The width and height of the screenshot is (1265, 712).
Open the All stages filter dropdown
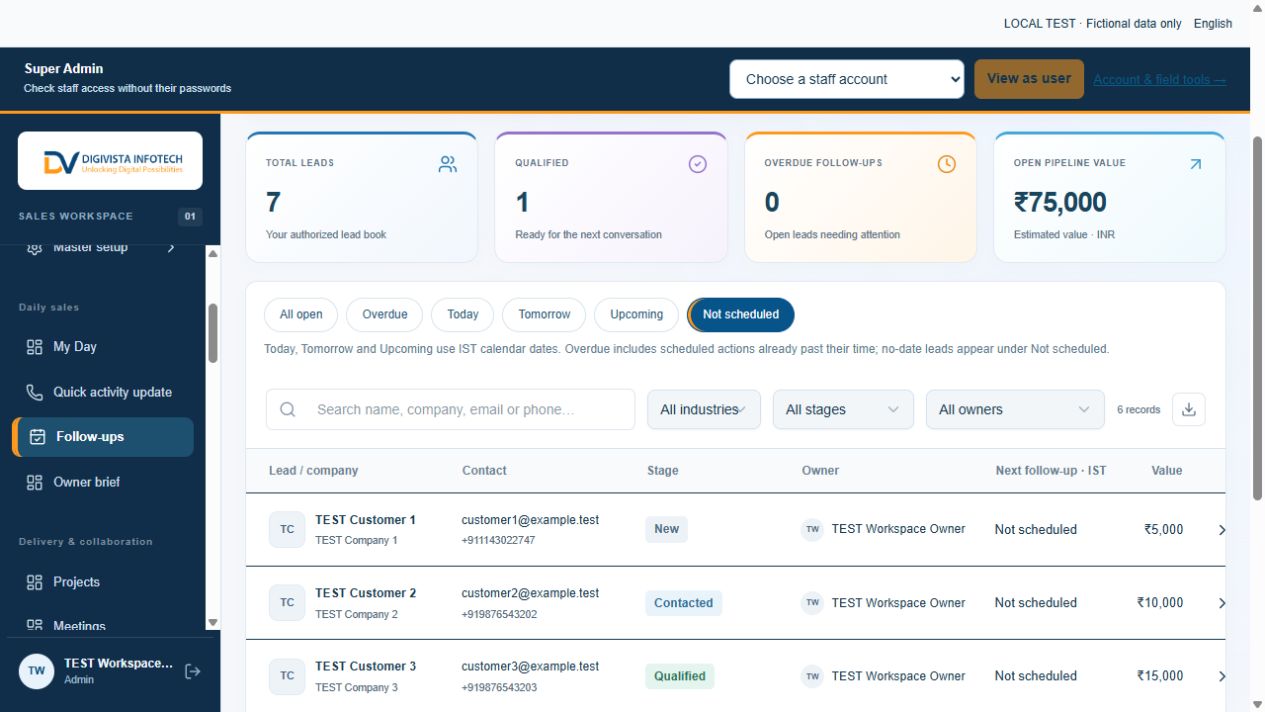[843, 409]
